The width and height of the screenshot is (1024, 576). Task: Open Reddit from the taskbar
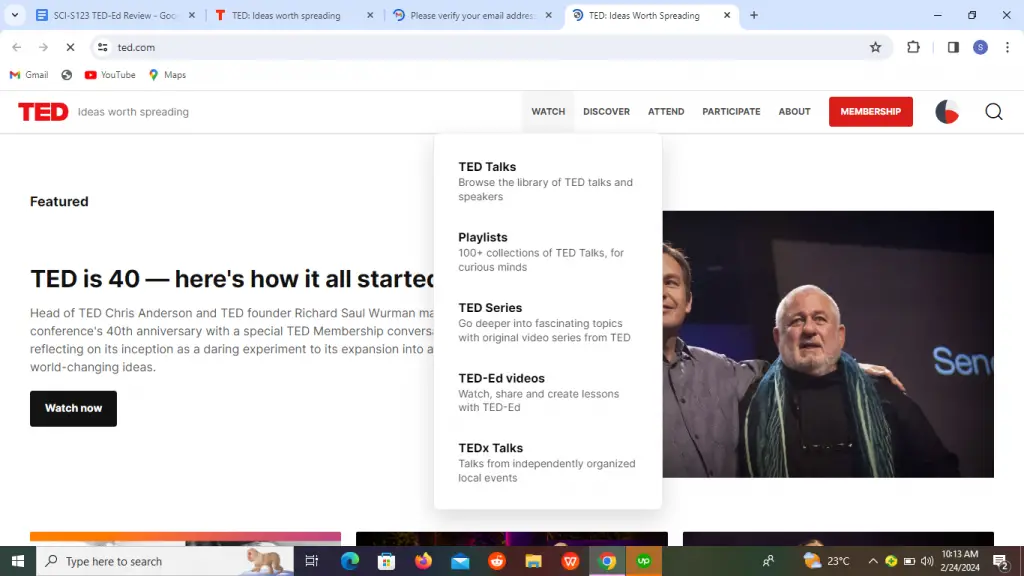497,561
